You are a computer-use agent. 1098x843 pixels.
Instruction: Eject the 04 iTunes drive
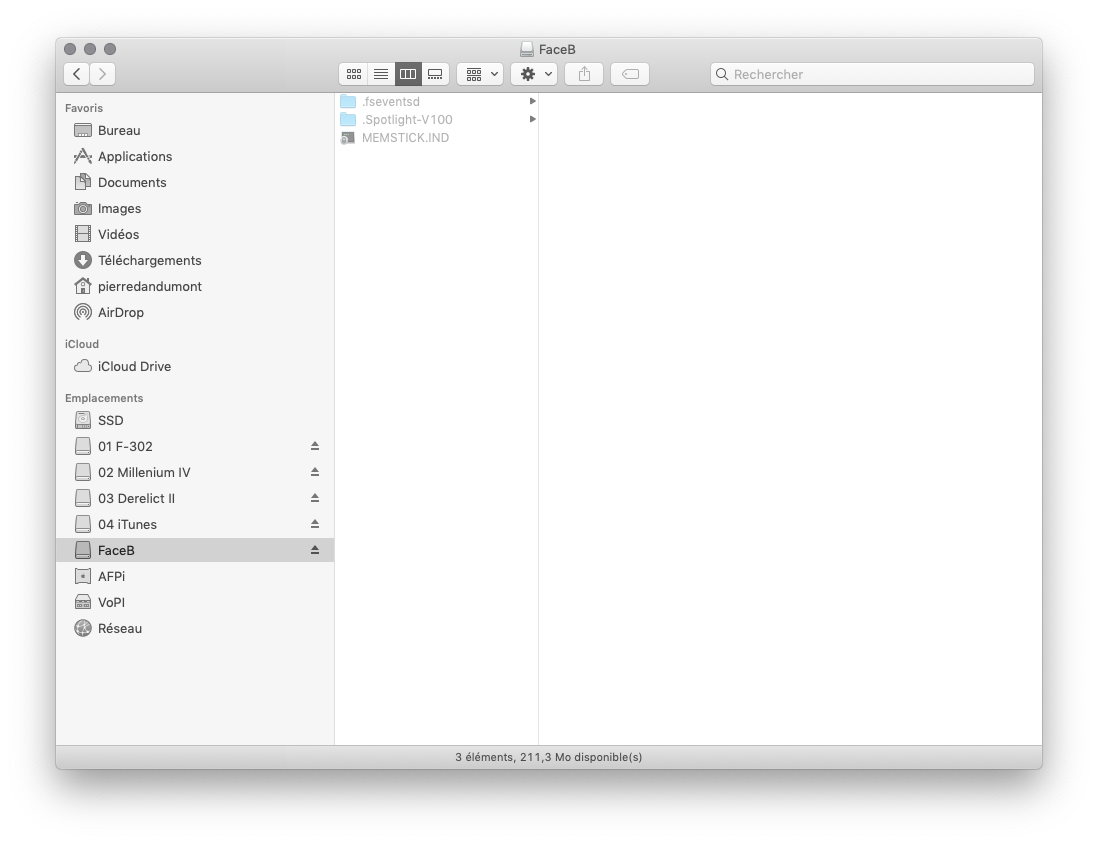click(x=315, y=524)
